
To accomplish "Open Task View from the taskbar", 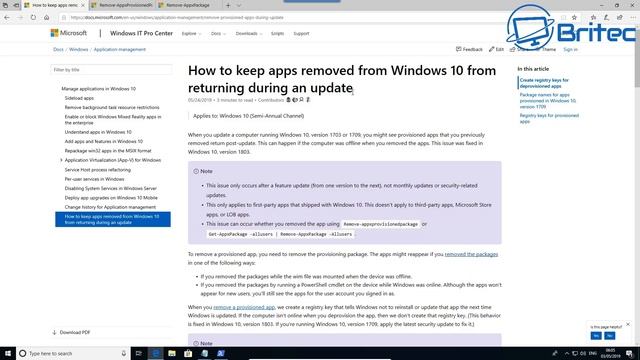I will pyautogui.click(x=139, y=353).
